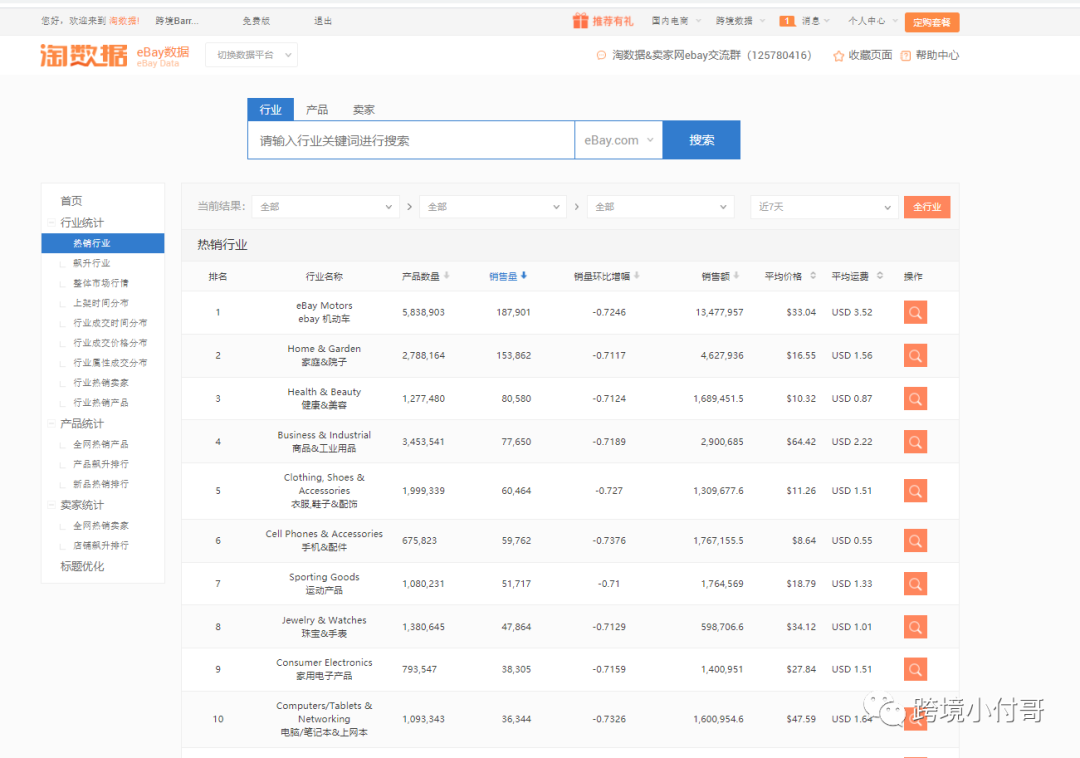The height and width of the screenshot is (758, 1080).
Task: Open the 切换数据平台 dropdown
Action: coord(251,55)
